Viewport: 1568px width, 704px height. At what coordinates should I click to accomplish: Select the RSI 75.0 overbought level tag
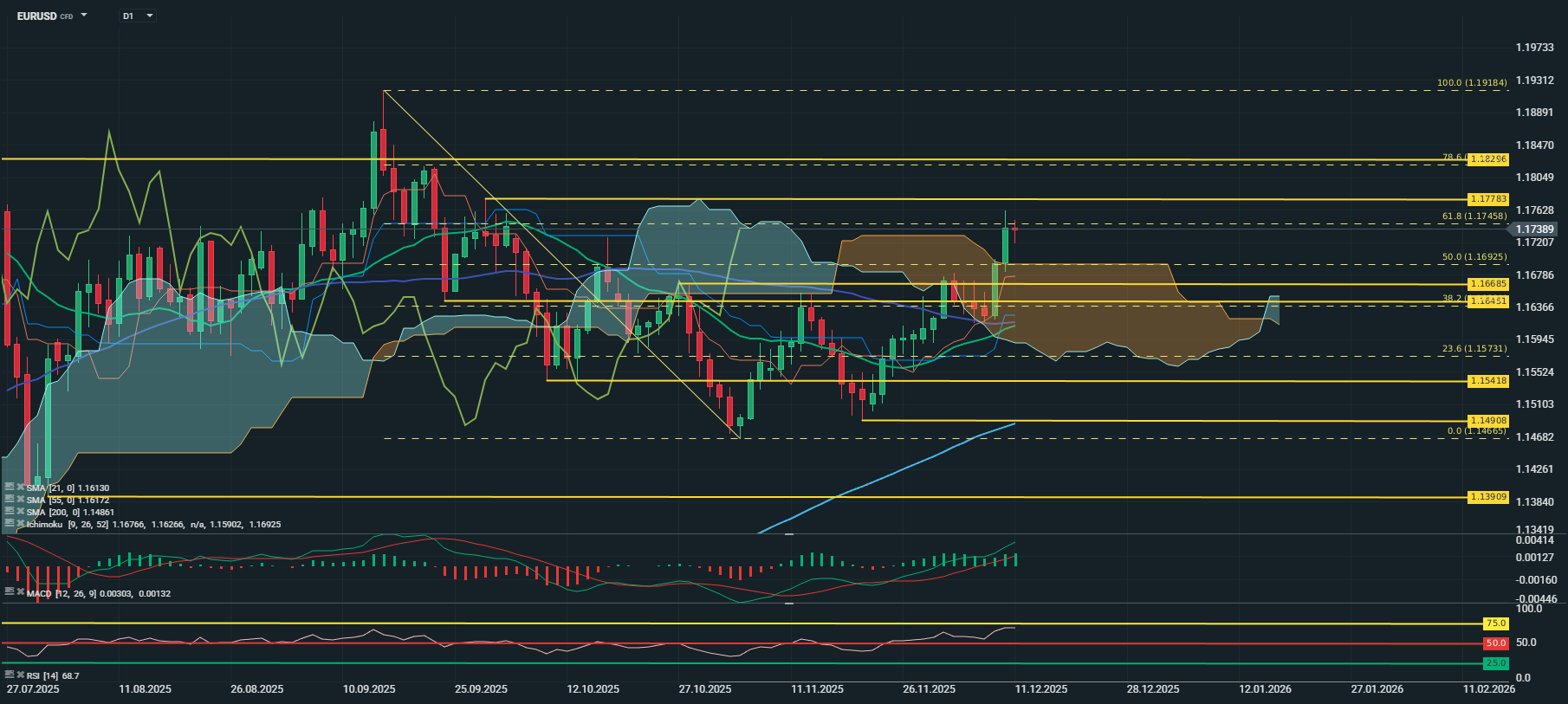pyautogui.click(x=1495, y=623)
